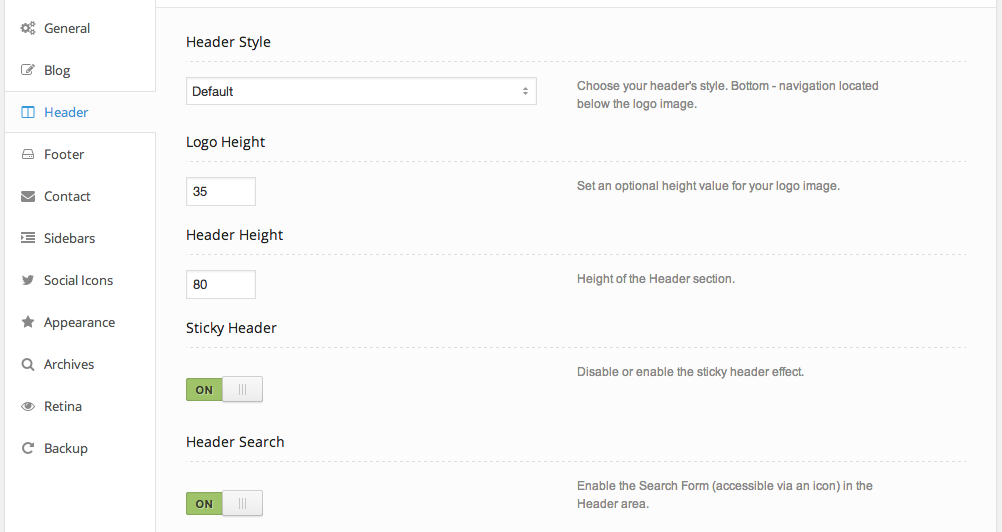Screen dimensions: 1002x532
Task: Click the Social Icons Twitter bird icon
Action: [x=28, y=281]
